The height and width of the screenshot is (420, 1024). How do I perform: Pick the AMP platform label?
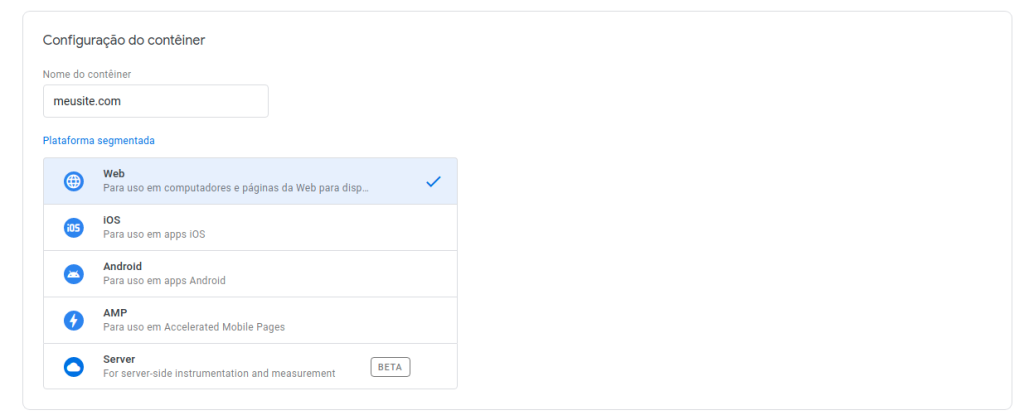pyautogui.click(x=115, y=313)
